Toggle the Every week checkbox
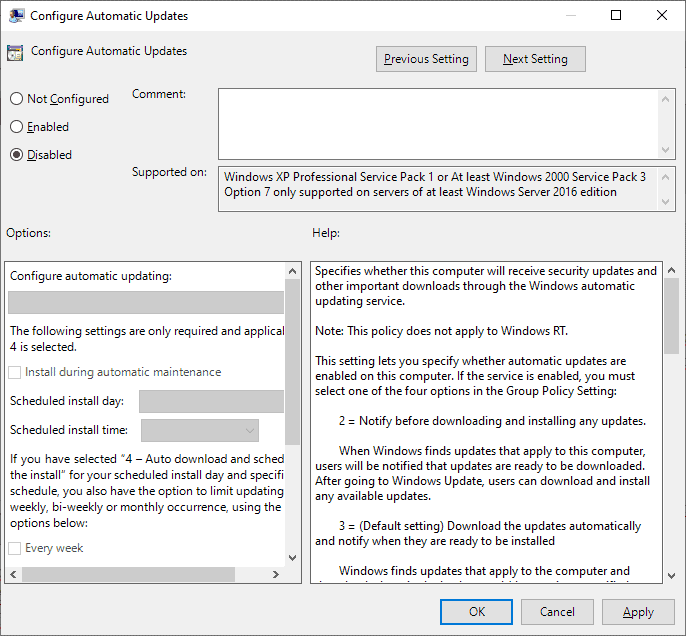This screenshot has width=686, height=636. click(14, 548)
